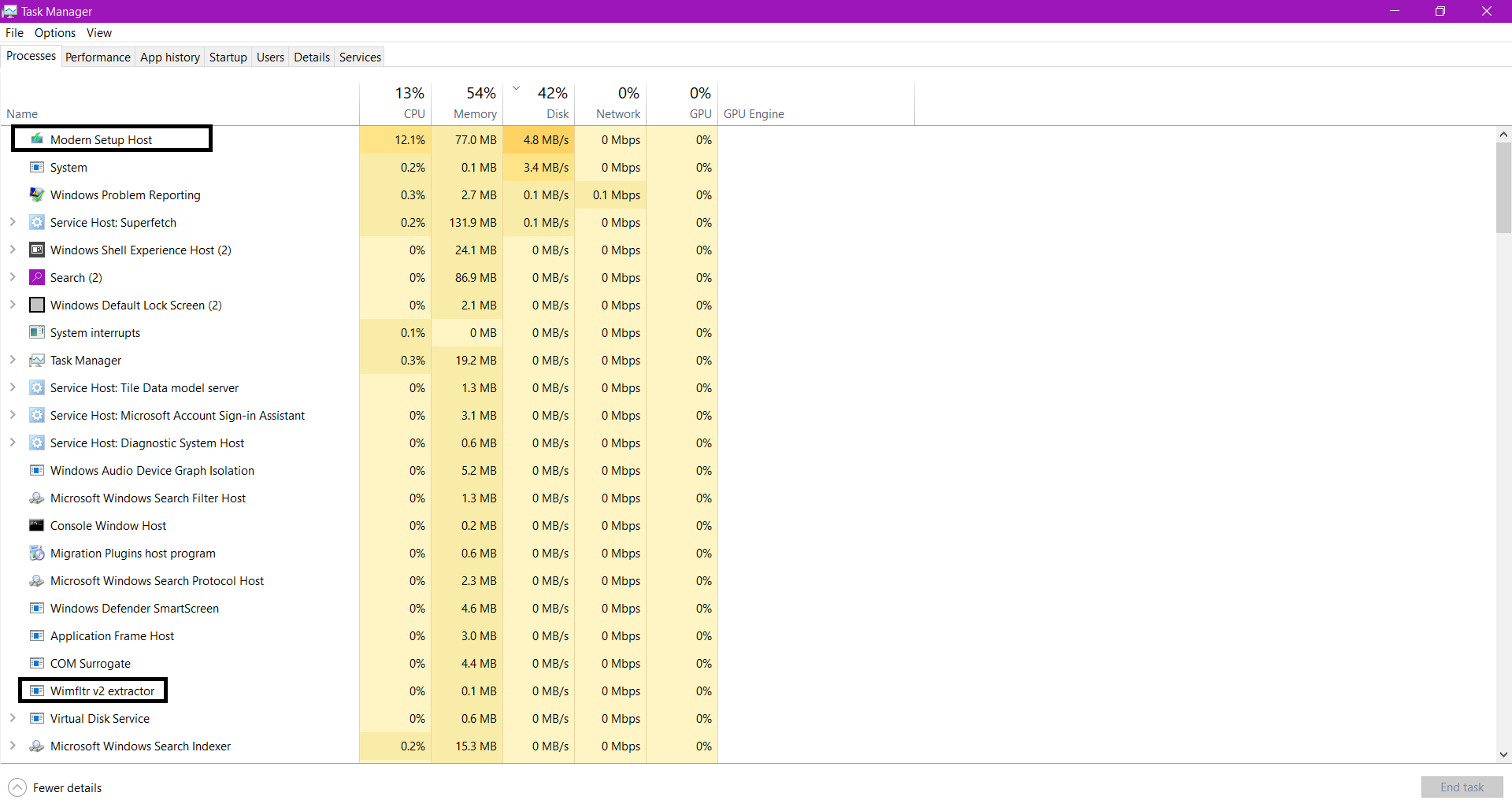Switch to the App history tab
1512x811 pixels.
click(170, 57)
